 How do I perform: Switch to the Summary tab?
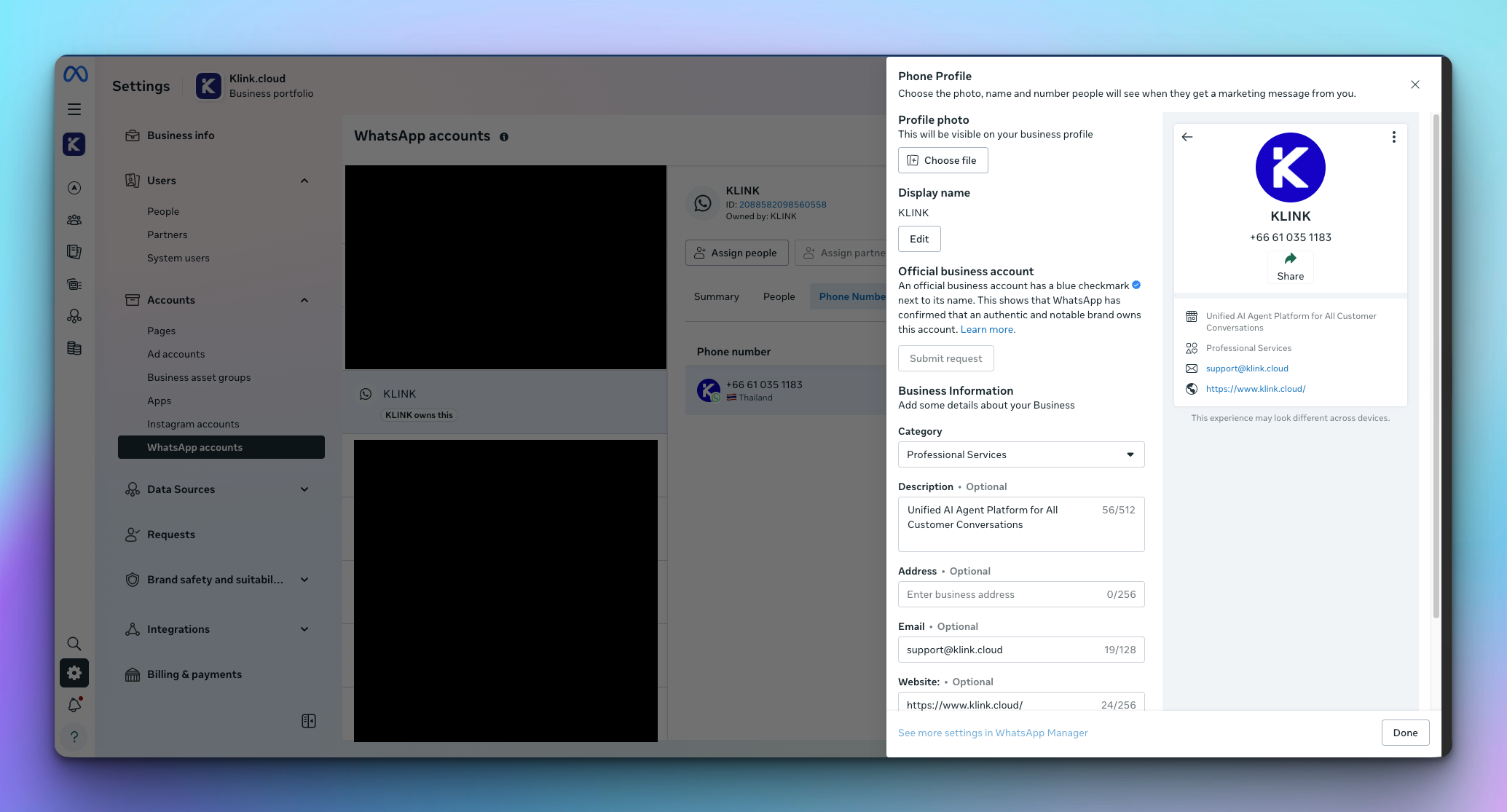pos(716,296)
